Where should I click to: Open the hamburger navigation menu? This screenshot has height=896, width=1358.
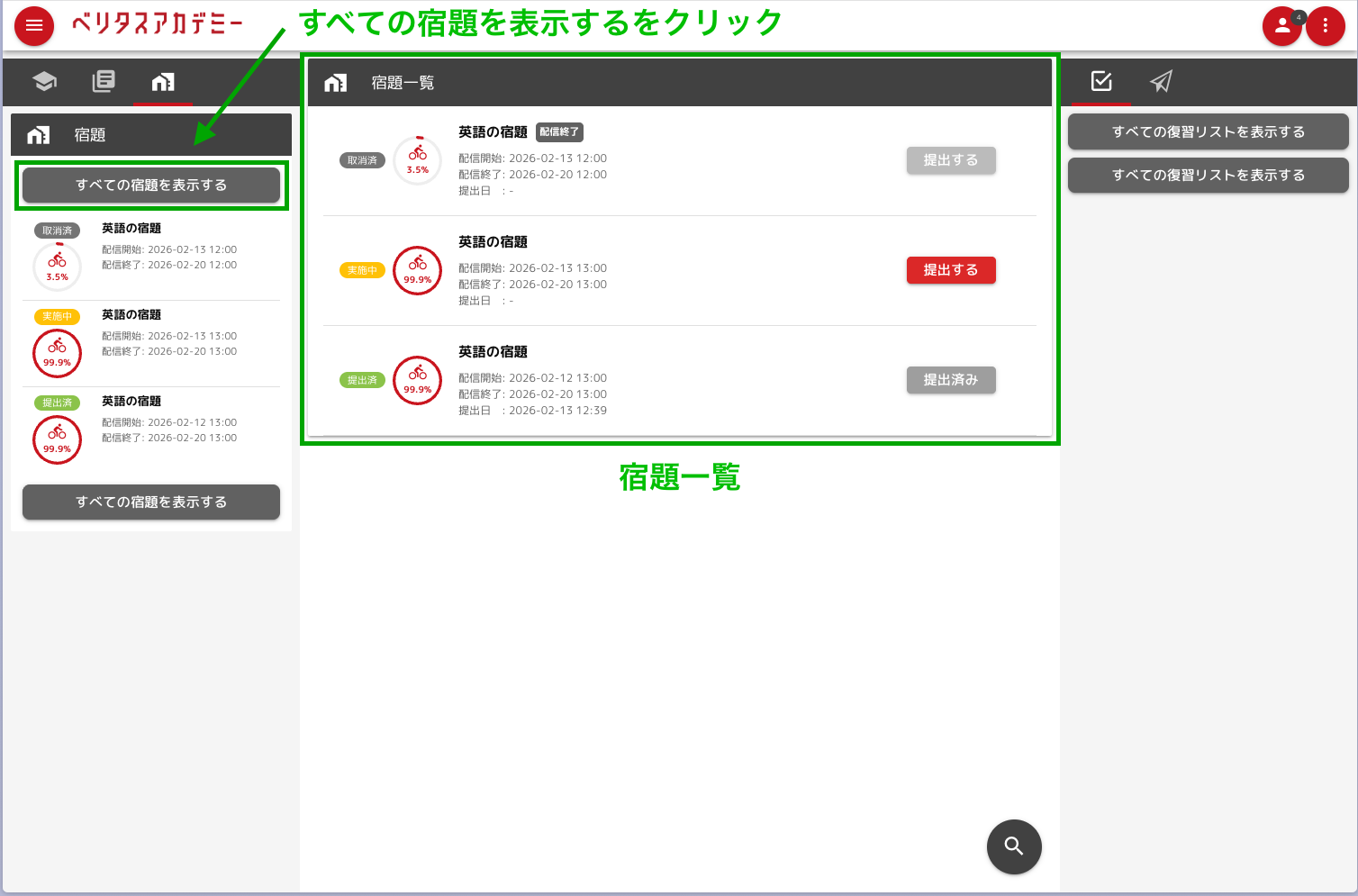click(34, 25)
